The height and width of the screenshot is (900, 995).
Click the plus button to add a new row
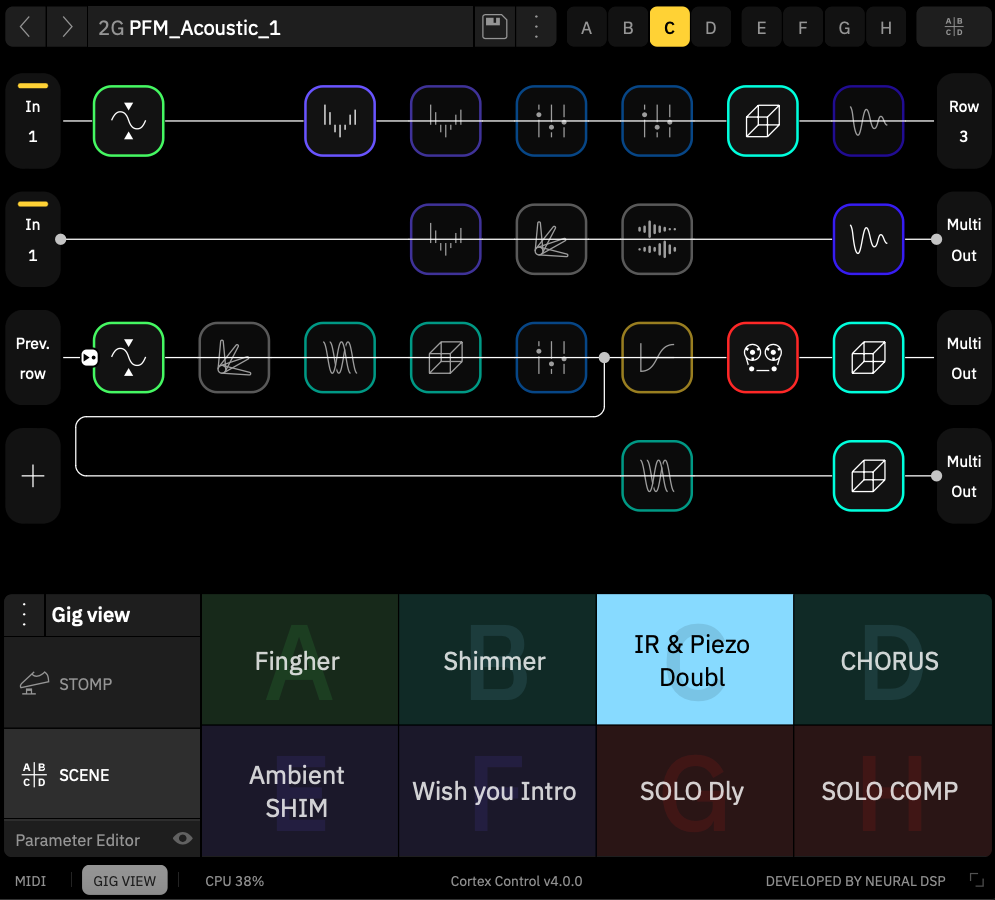coord(32,475)
